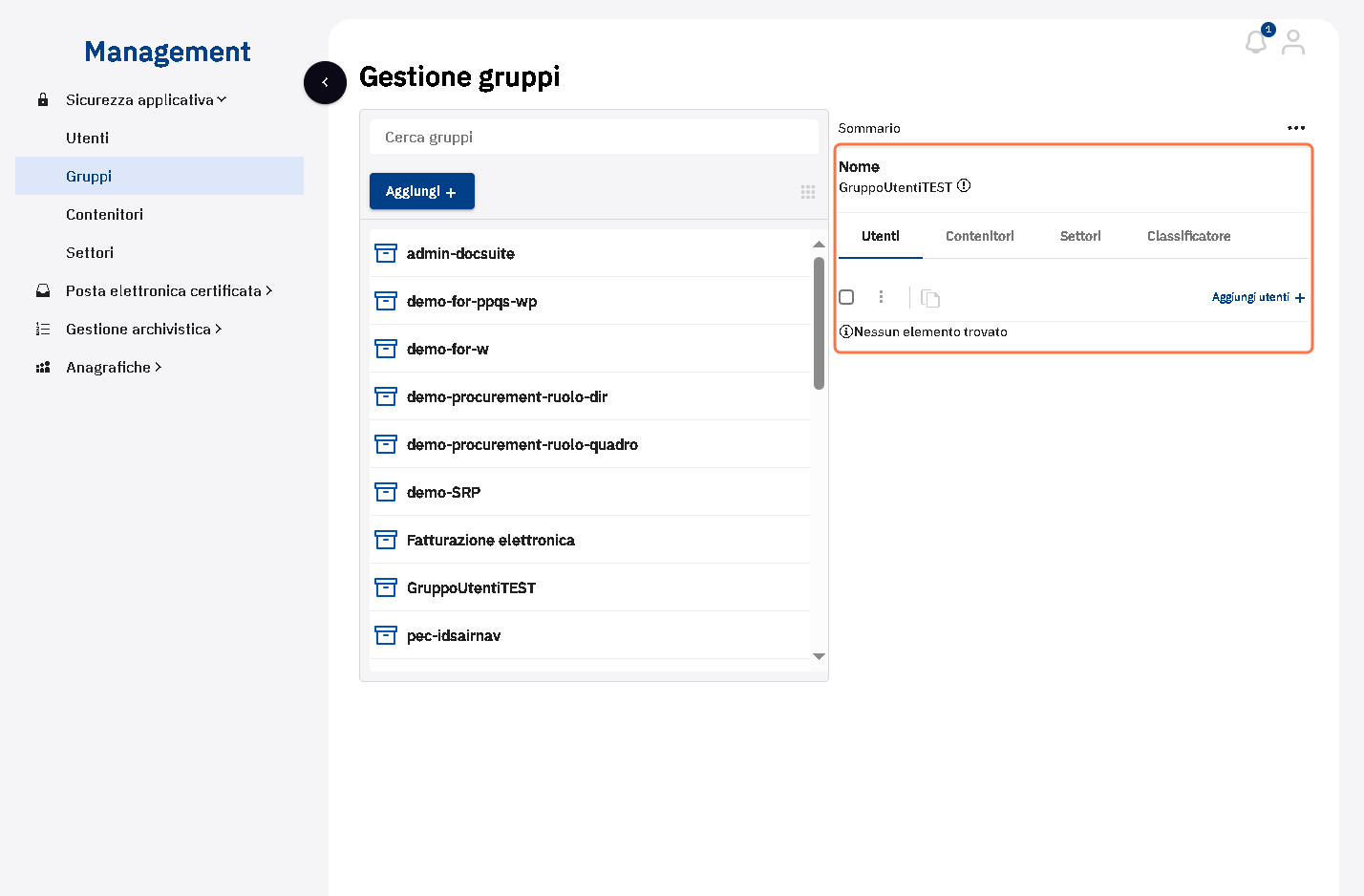Click the scroll down arrow of group list
This screenshot has height=896, width=1364.
(819, 656)
